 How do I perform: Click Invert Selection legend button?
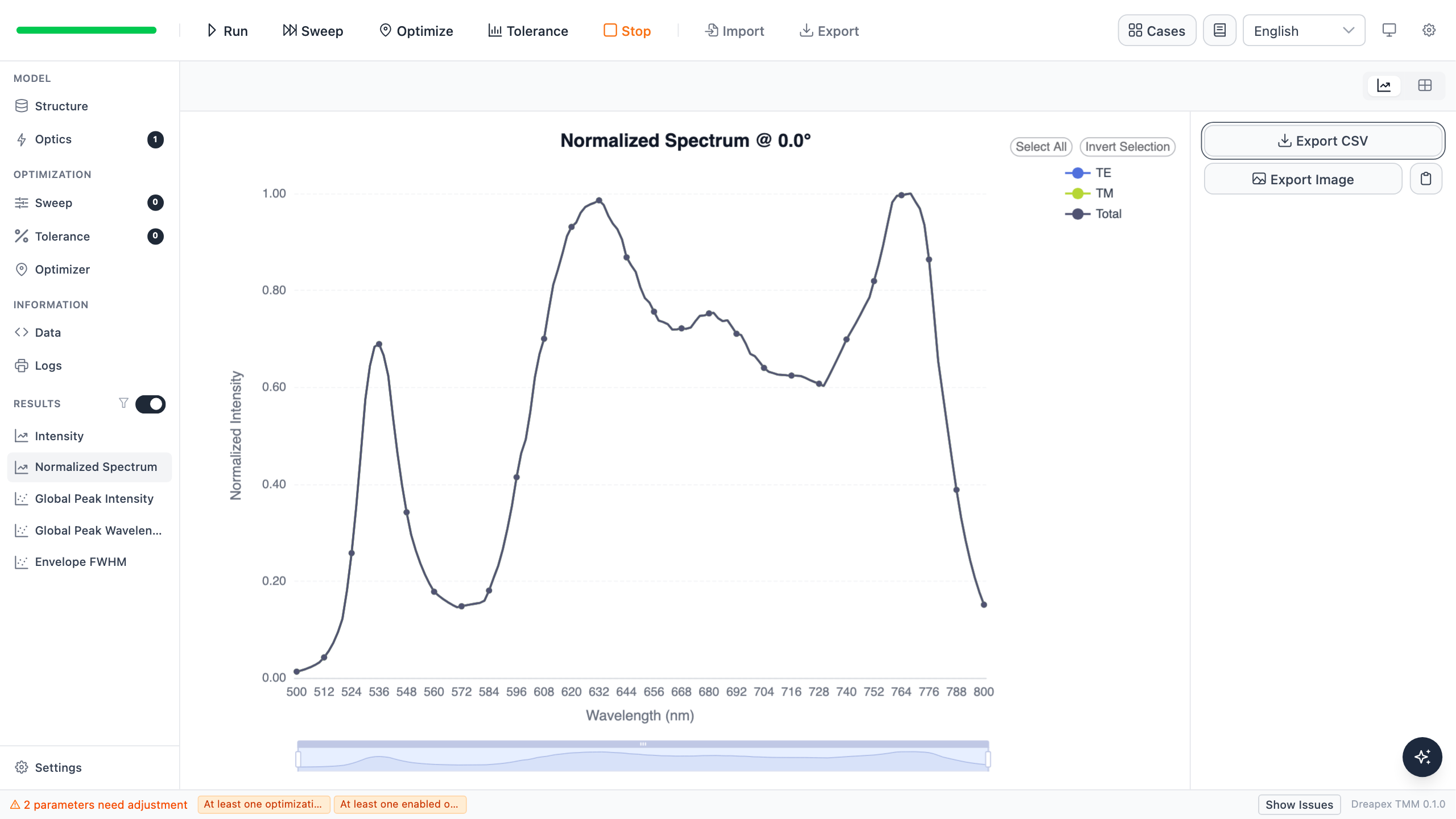[1127, 147]
